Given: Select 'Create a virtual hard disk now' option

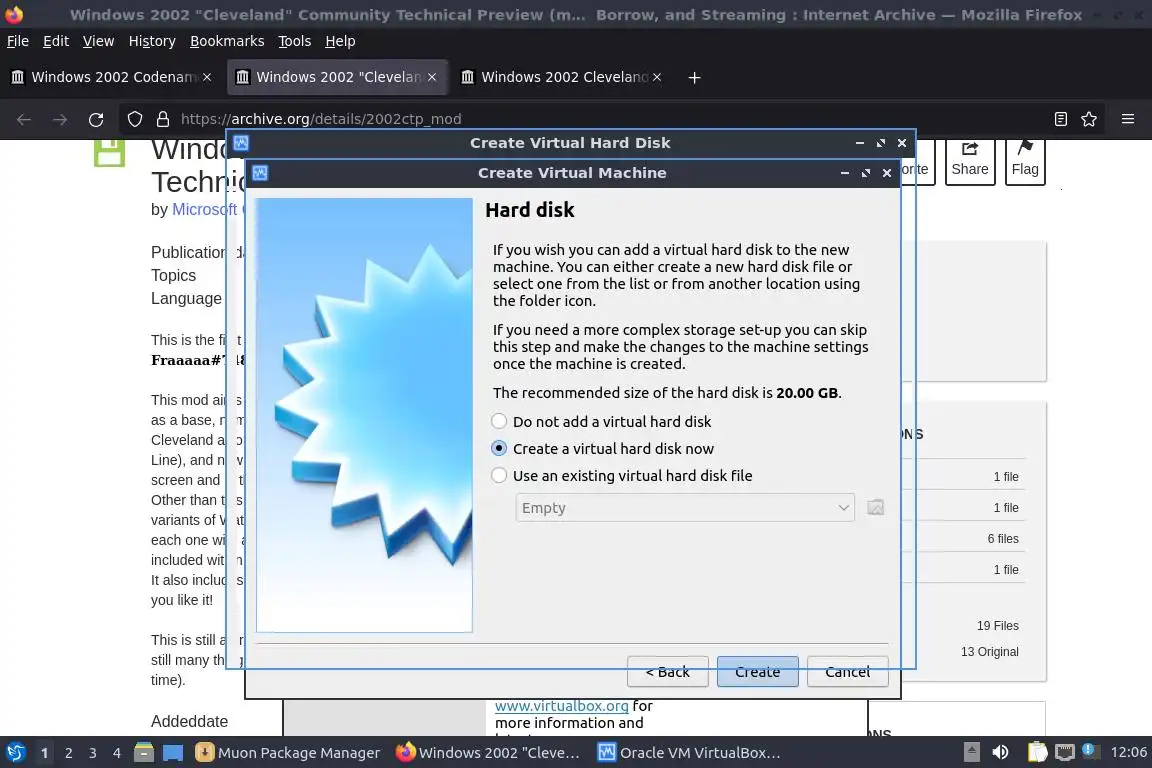Looking at the screenshot, I should click(x=602, y=449).
